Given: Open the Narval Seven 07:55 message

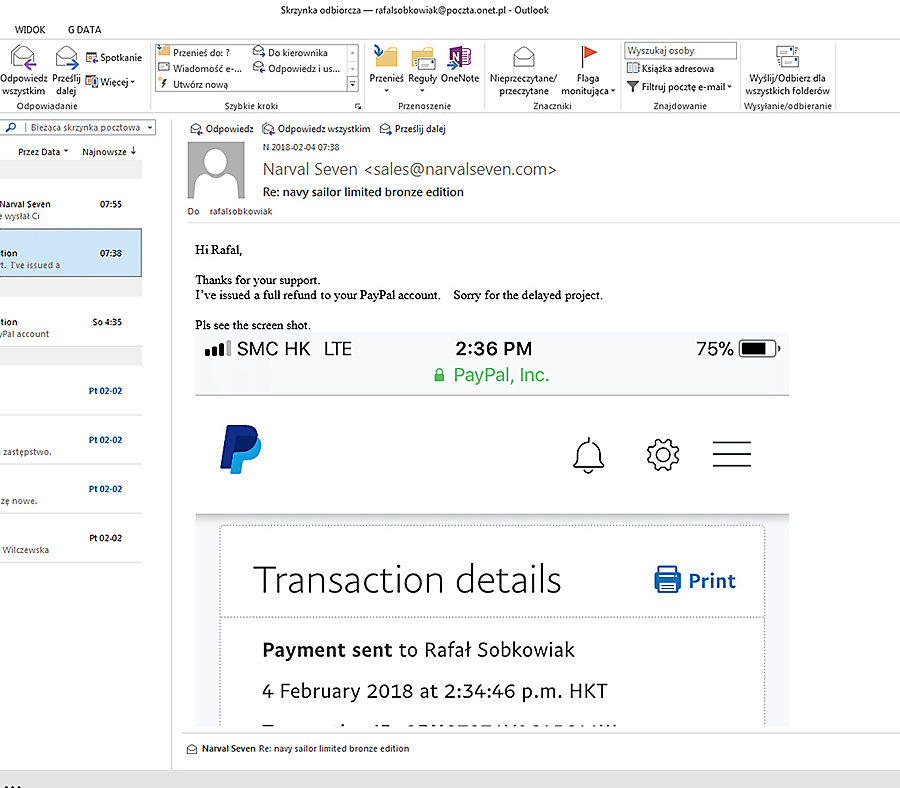Looking at the screenshot, I should [x=71, y=210].
